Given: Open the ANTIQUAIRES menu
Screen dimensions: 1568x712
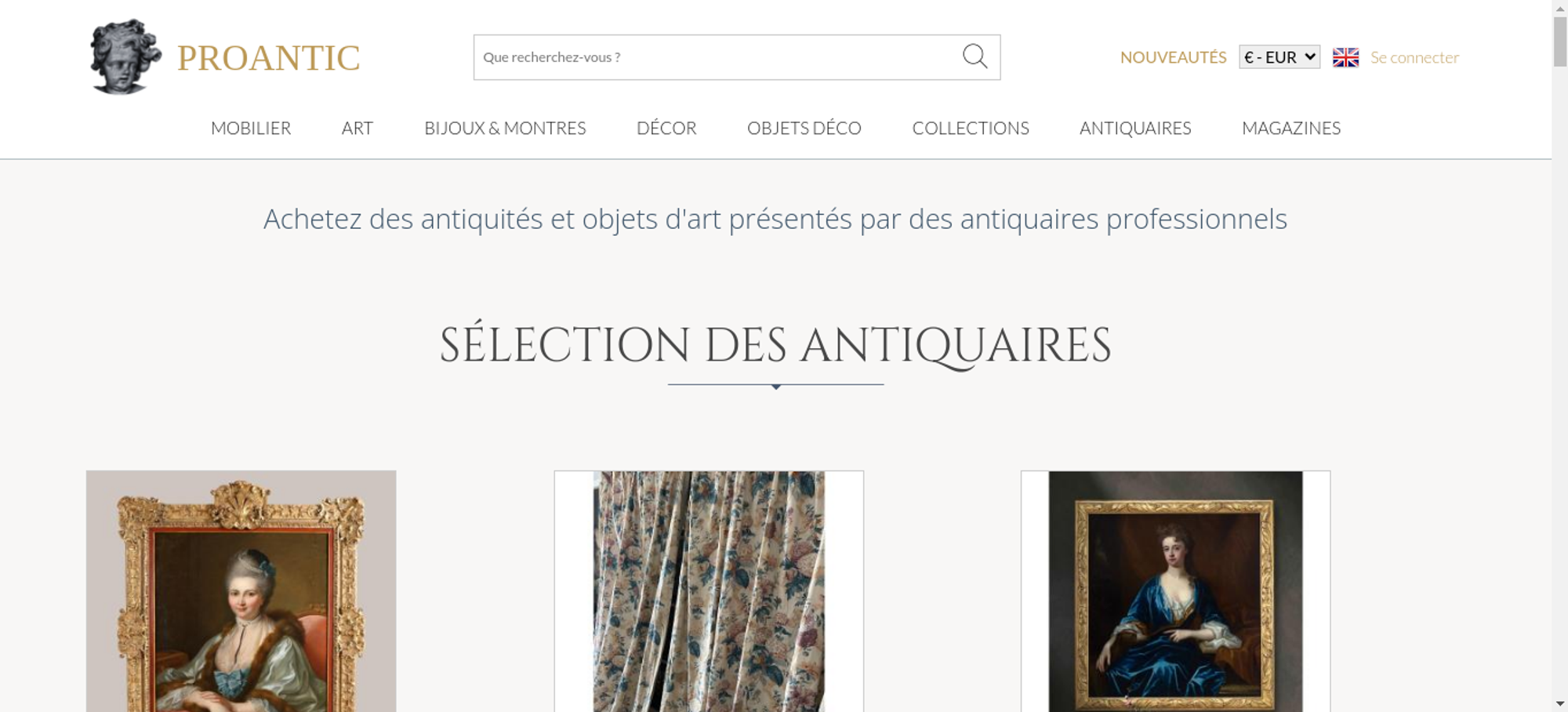Looking at the screenshot, I should (1135, 128).
